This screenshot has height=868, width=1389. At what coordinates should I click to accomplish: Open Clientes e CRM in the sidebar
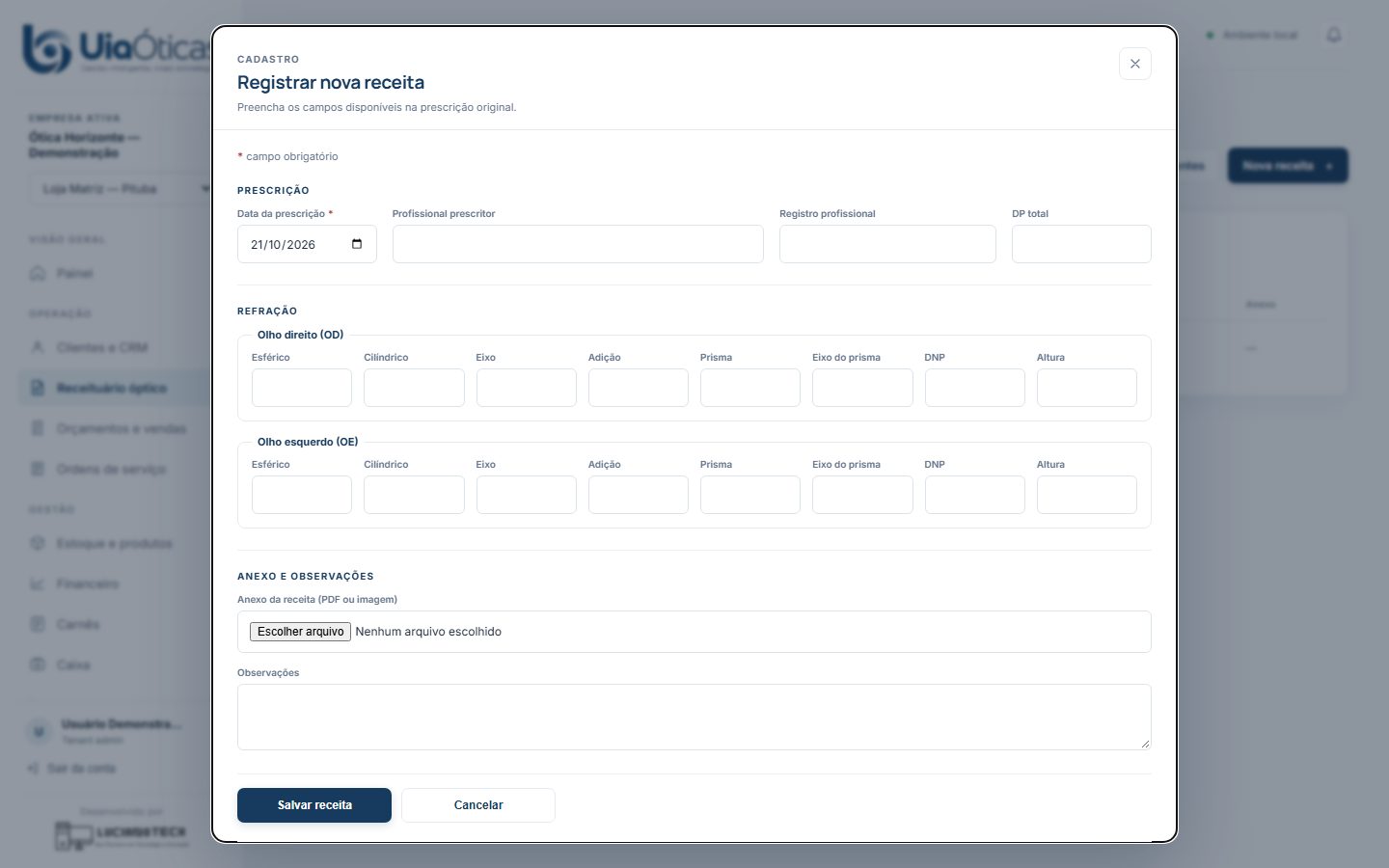[116, 347]
